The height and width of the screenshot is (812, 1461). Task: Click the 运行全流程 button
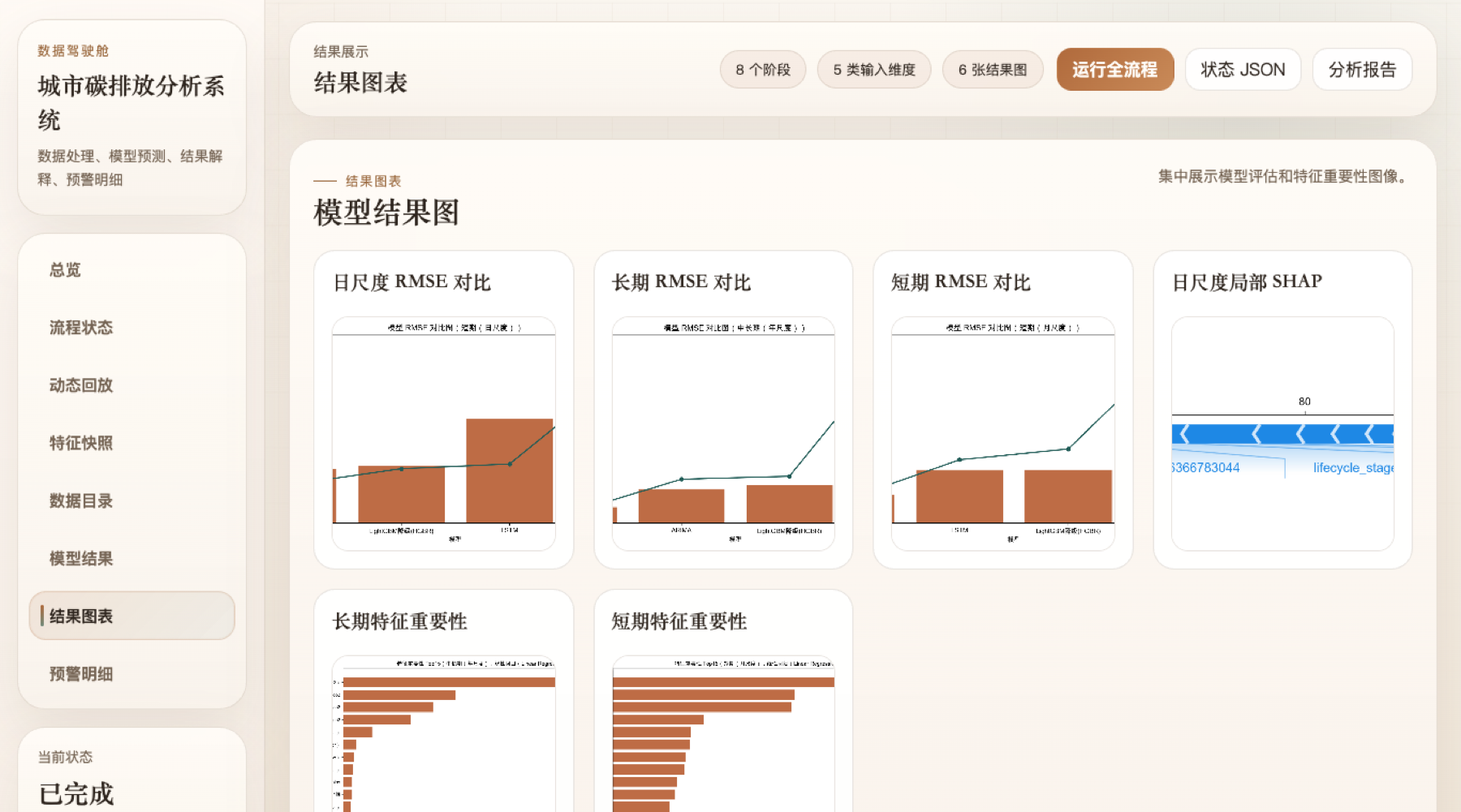coord(1115,70)
